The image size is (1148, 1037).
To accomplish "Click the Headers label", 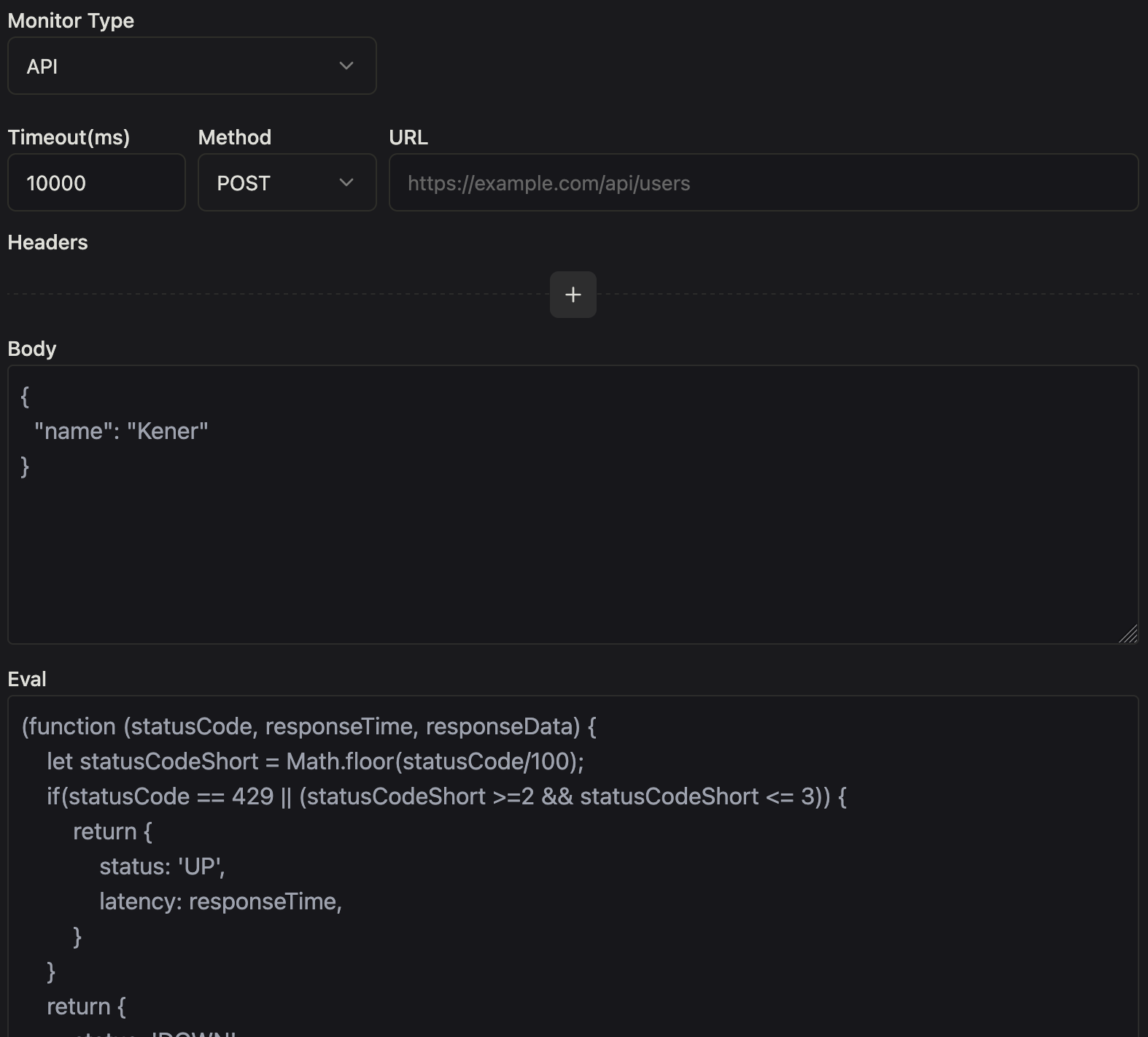I will pyautogui.click(x=47, y=242).
